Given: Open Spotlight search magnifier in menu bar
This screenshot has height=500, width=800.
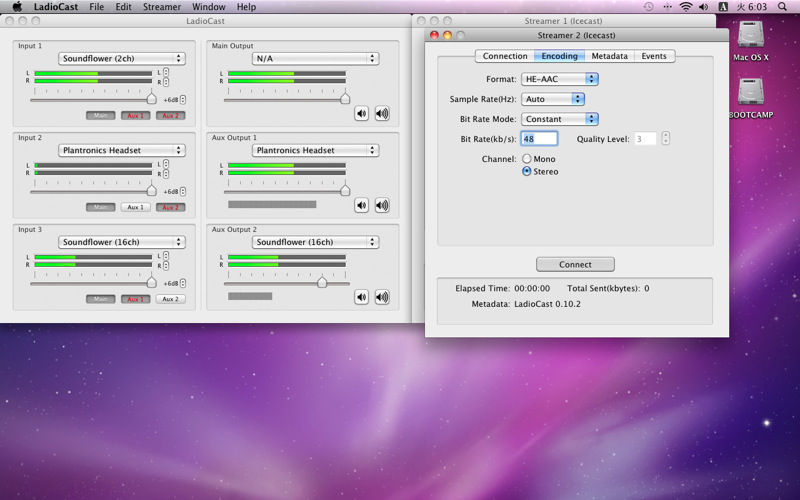Looking at the screenshot, I should (782, 7).
